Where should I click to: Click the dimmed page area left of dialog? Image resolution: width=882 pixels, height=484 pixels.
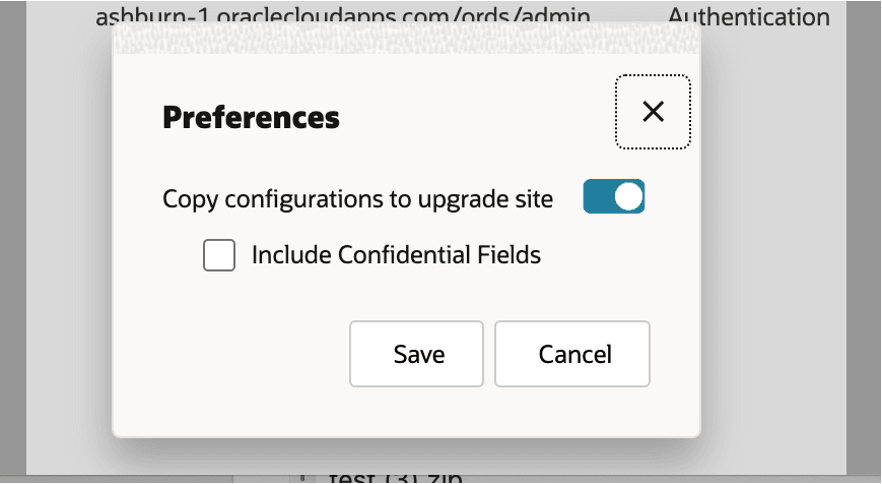pos(69,236)
